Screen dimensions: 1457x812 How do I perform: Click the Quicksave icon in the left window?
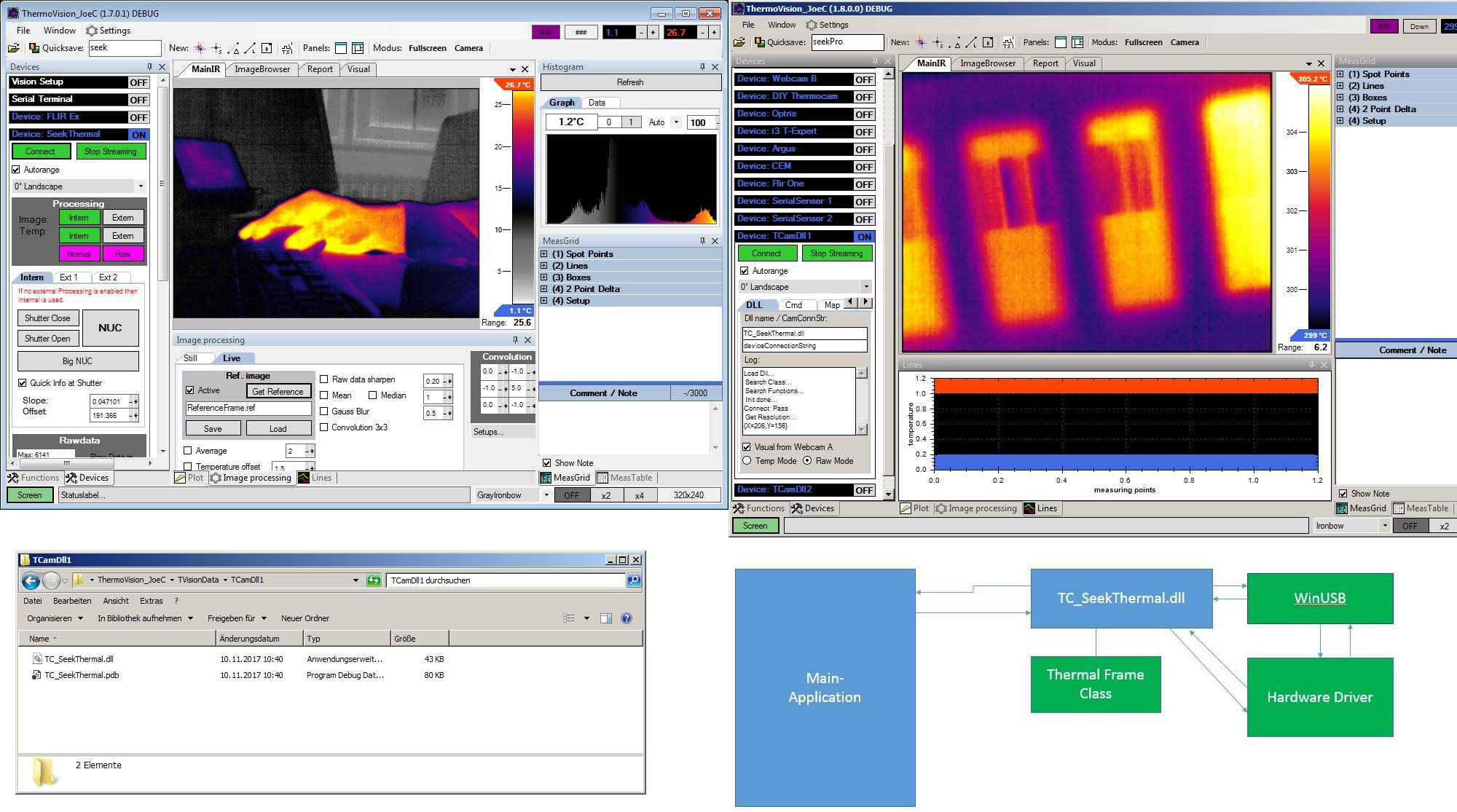tap(34, 48)
